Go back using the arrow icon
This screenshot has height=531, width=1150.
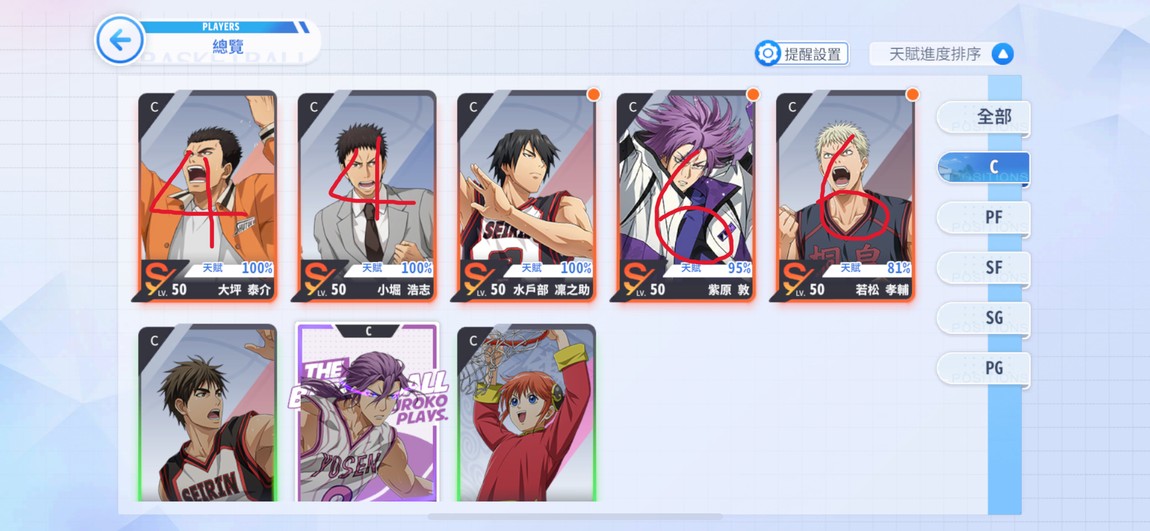[x=120, y=40]
